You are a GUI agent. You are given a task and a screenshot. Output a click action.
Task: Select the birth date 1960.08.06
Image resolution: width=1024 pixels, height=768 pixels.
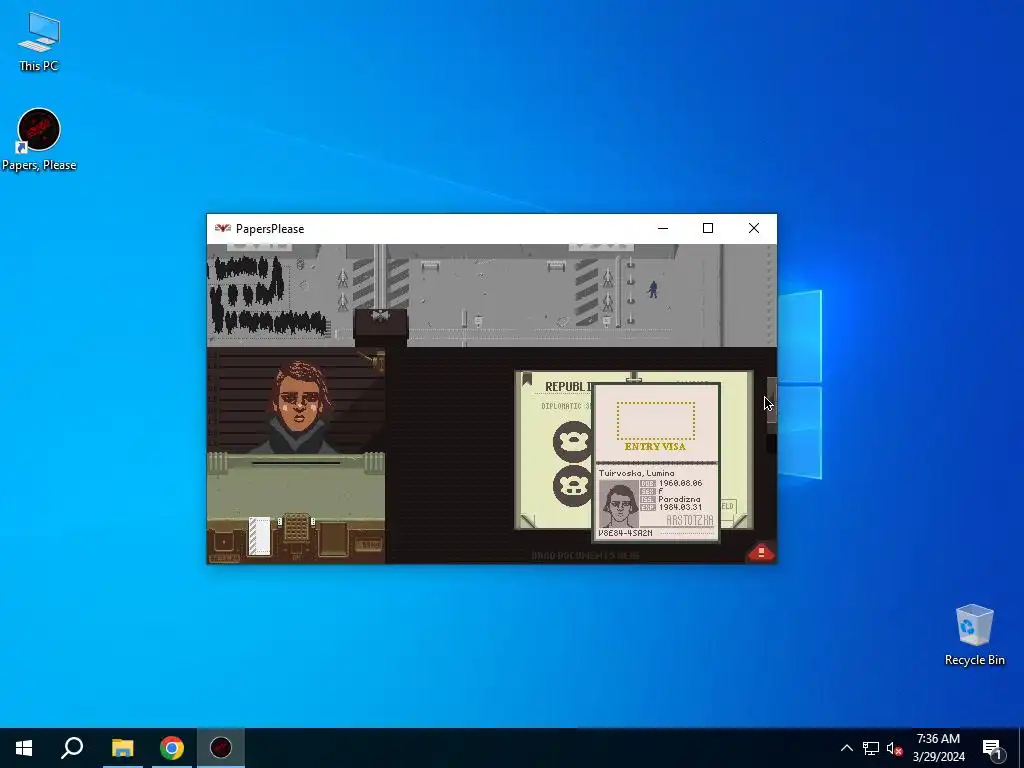(680, 483)
